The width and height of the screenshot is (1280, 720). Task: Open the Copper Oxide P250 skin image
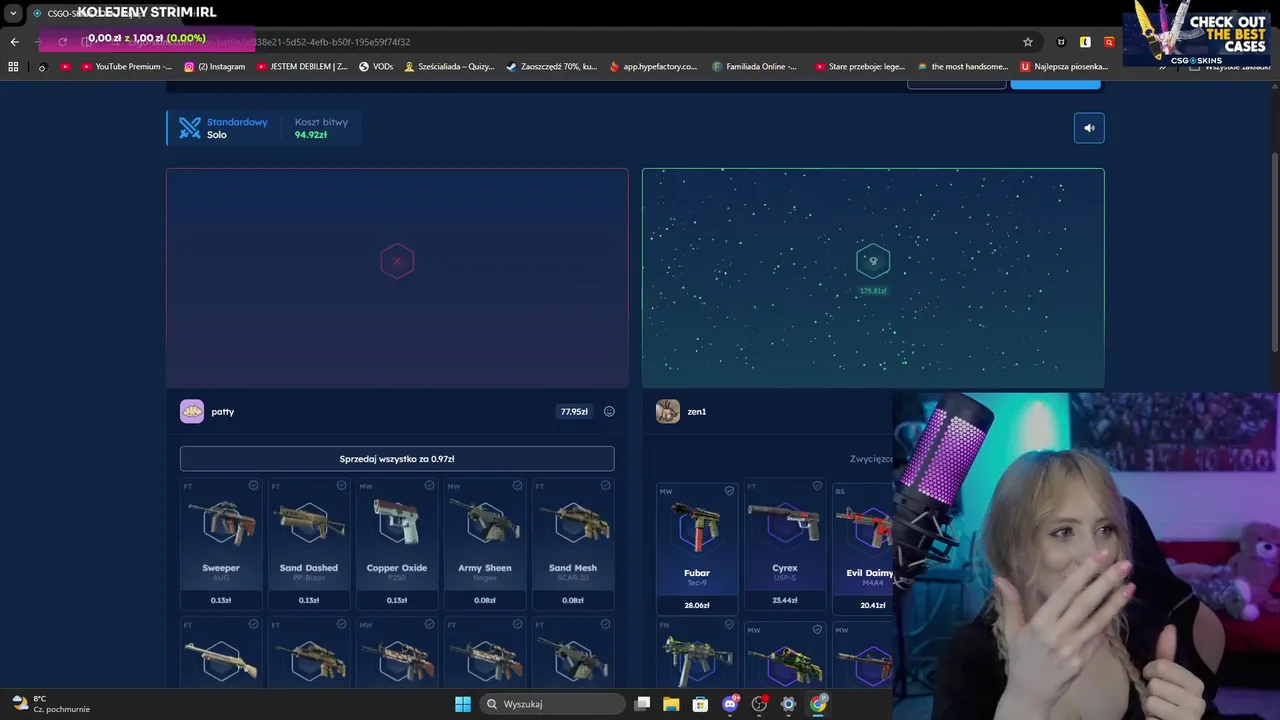[x=397, y=523]
